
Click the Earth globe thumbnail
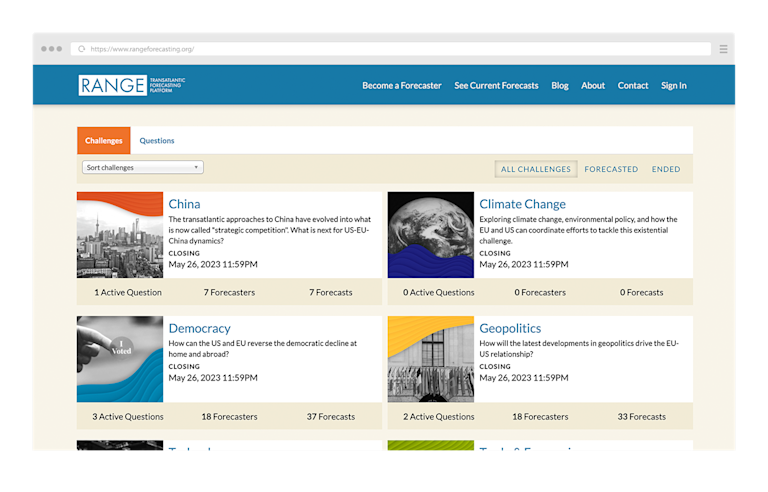tap(431, 235)
